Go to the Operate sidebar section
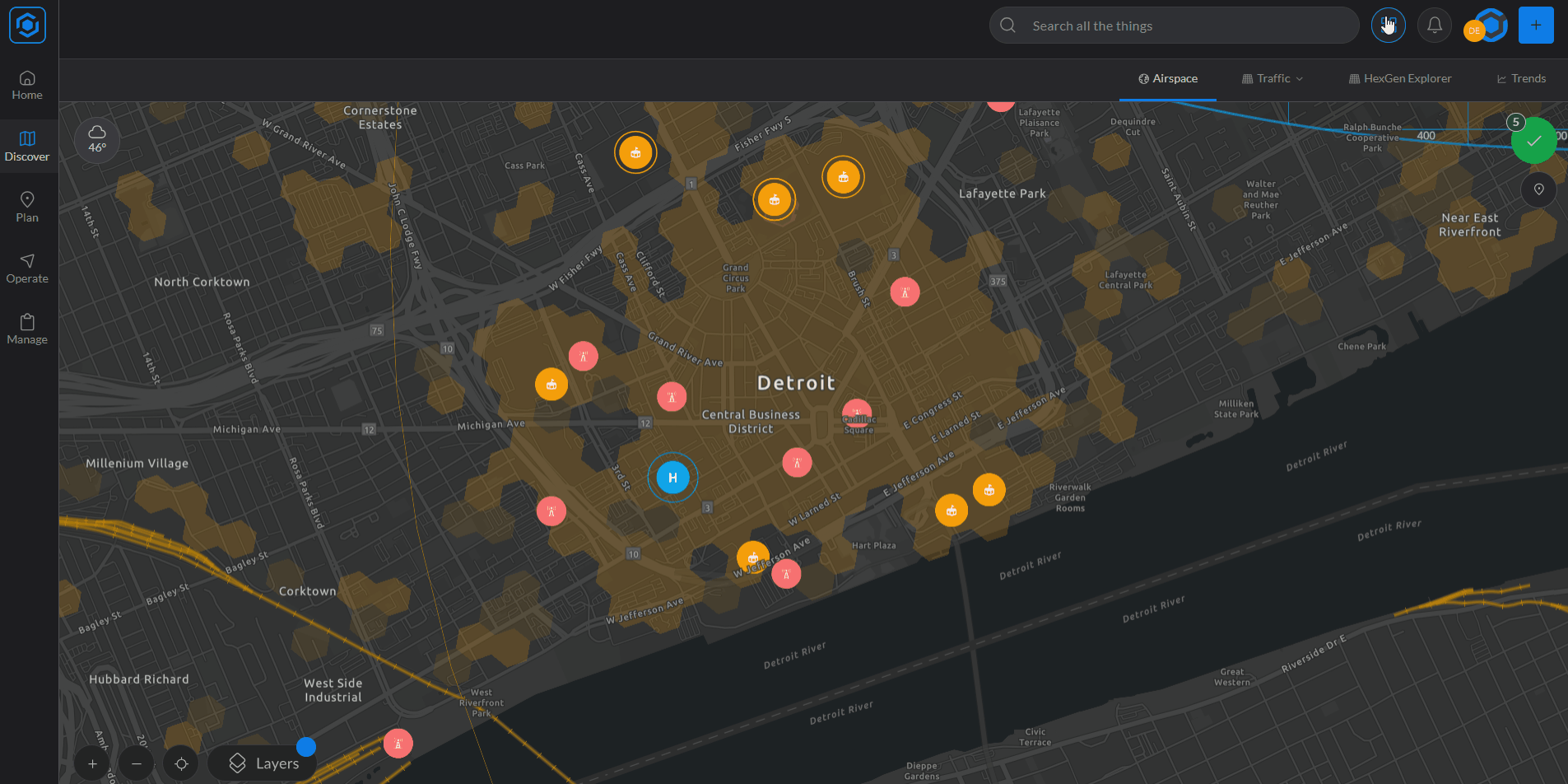This screenshot has height=784, width=1568. click(27, 268)
